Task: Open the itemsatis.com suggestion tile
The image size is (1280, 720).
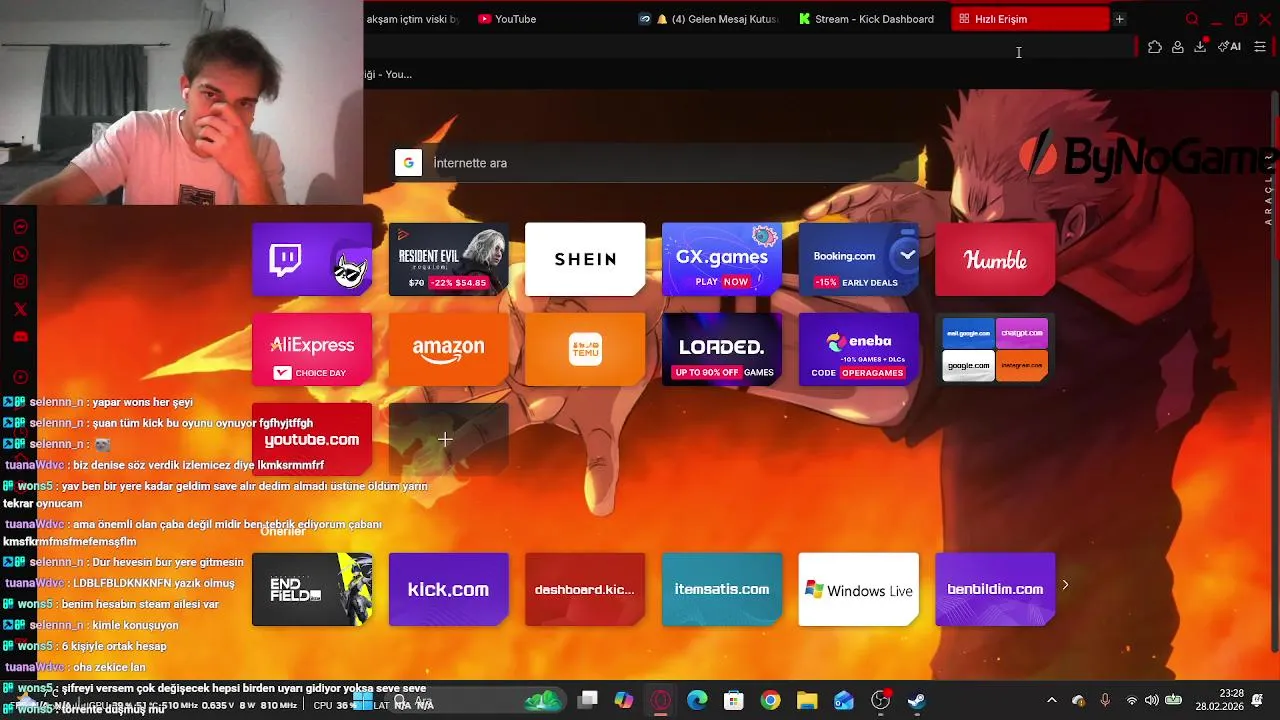Action: pos(722,589)
